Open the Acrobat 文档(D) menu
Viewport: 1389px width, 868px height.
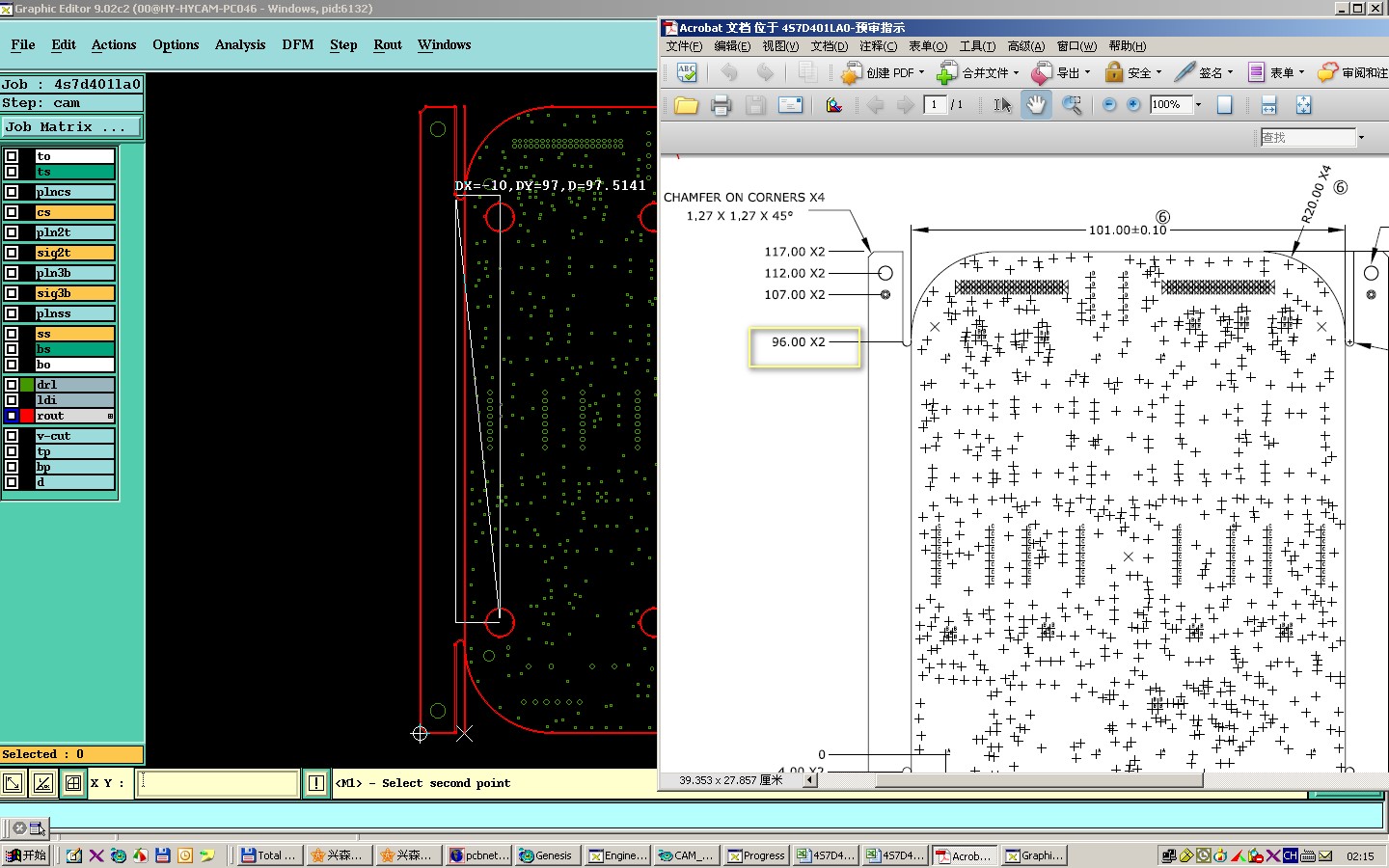(829, 45)
